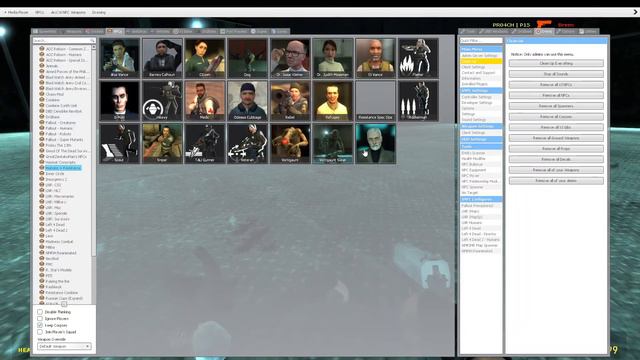Viewport: 640px width, 360px height.
Task: Click the Remove all Corpses button
Action: coord(556,116)
